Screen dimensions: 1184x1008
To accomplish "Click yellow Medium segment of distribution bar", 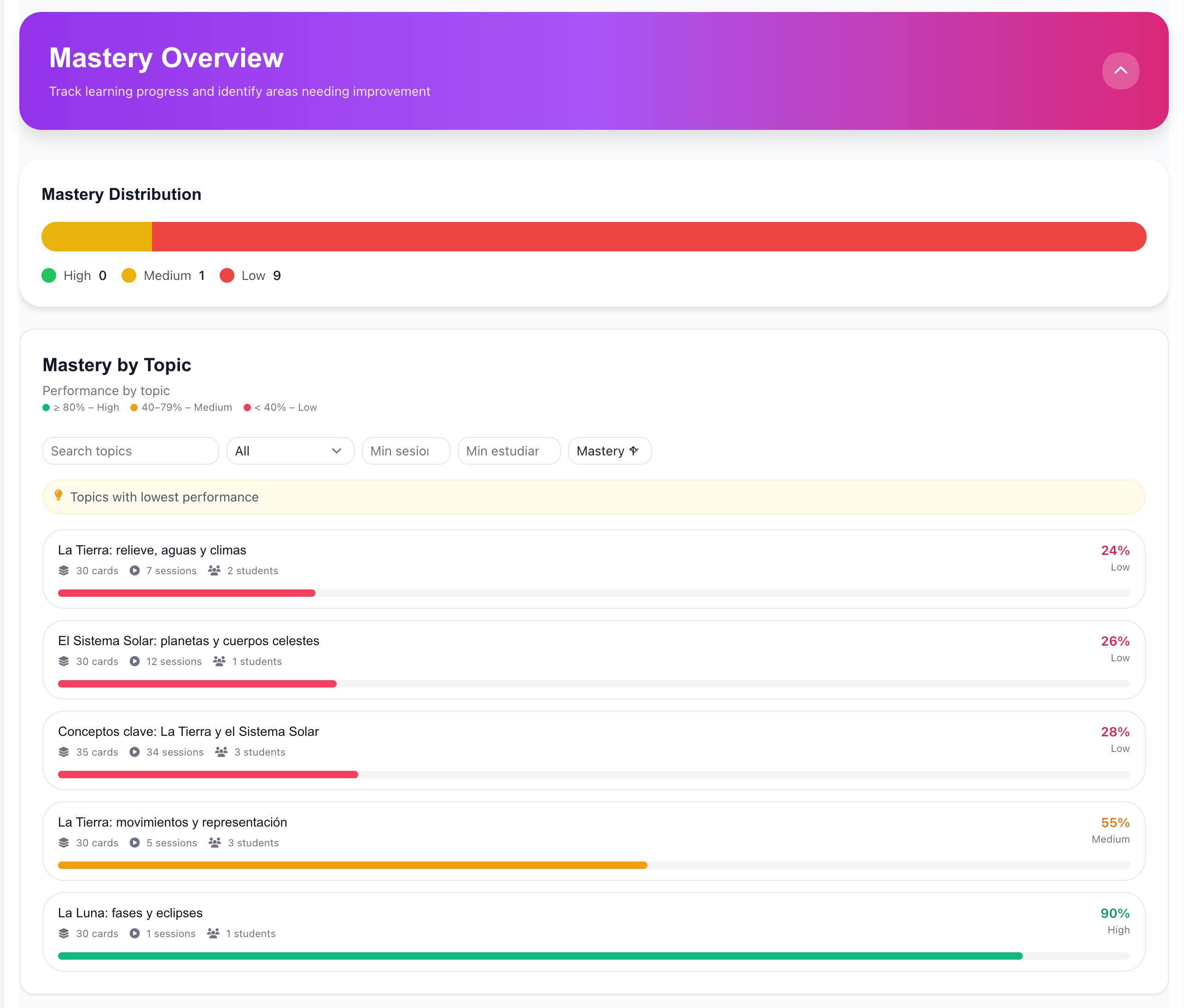I will click(97, 237).
